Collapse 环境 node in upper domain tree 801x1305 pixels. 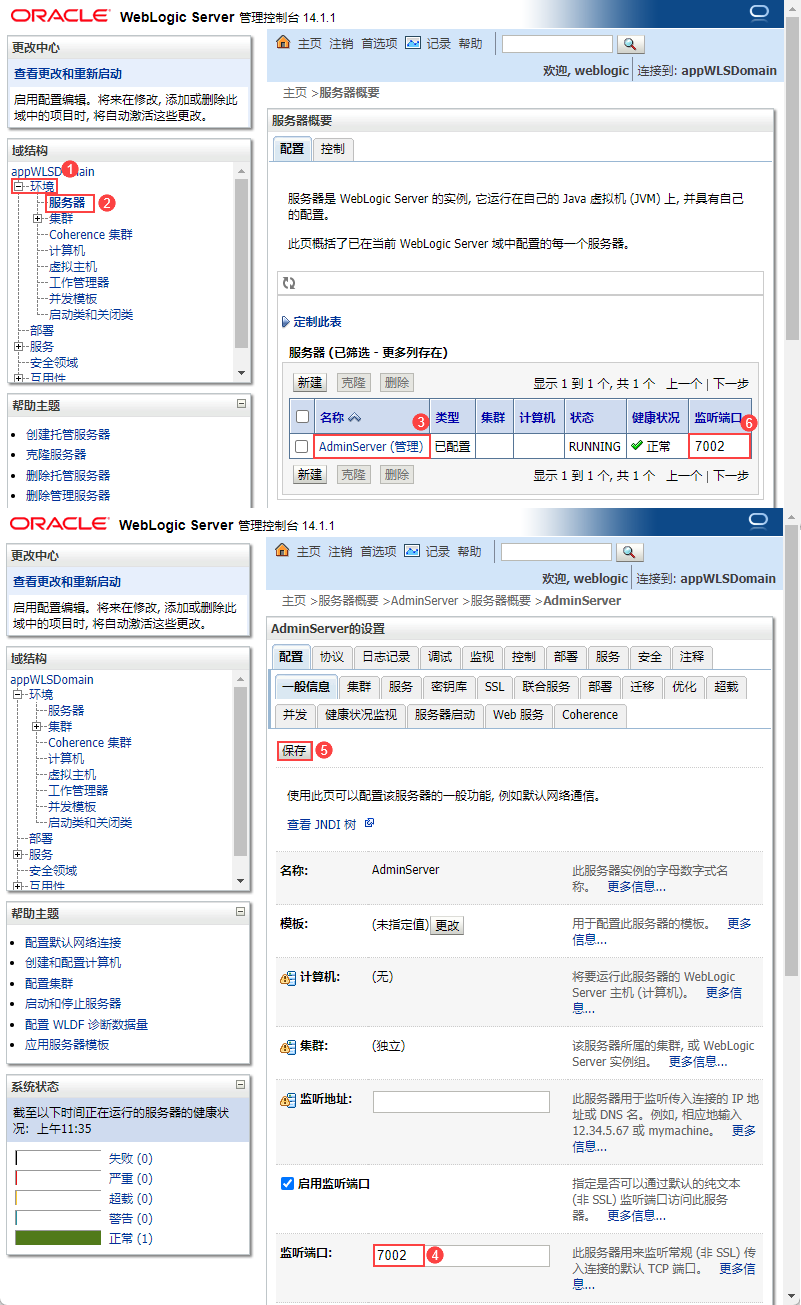point(18,187)
